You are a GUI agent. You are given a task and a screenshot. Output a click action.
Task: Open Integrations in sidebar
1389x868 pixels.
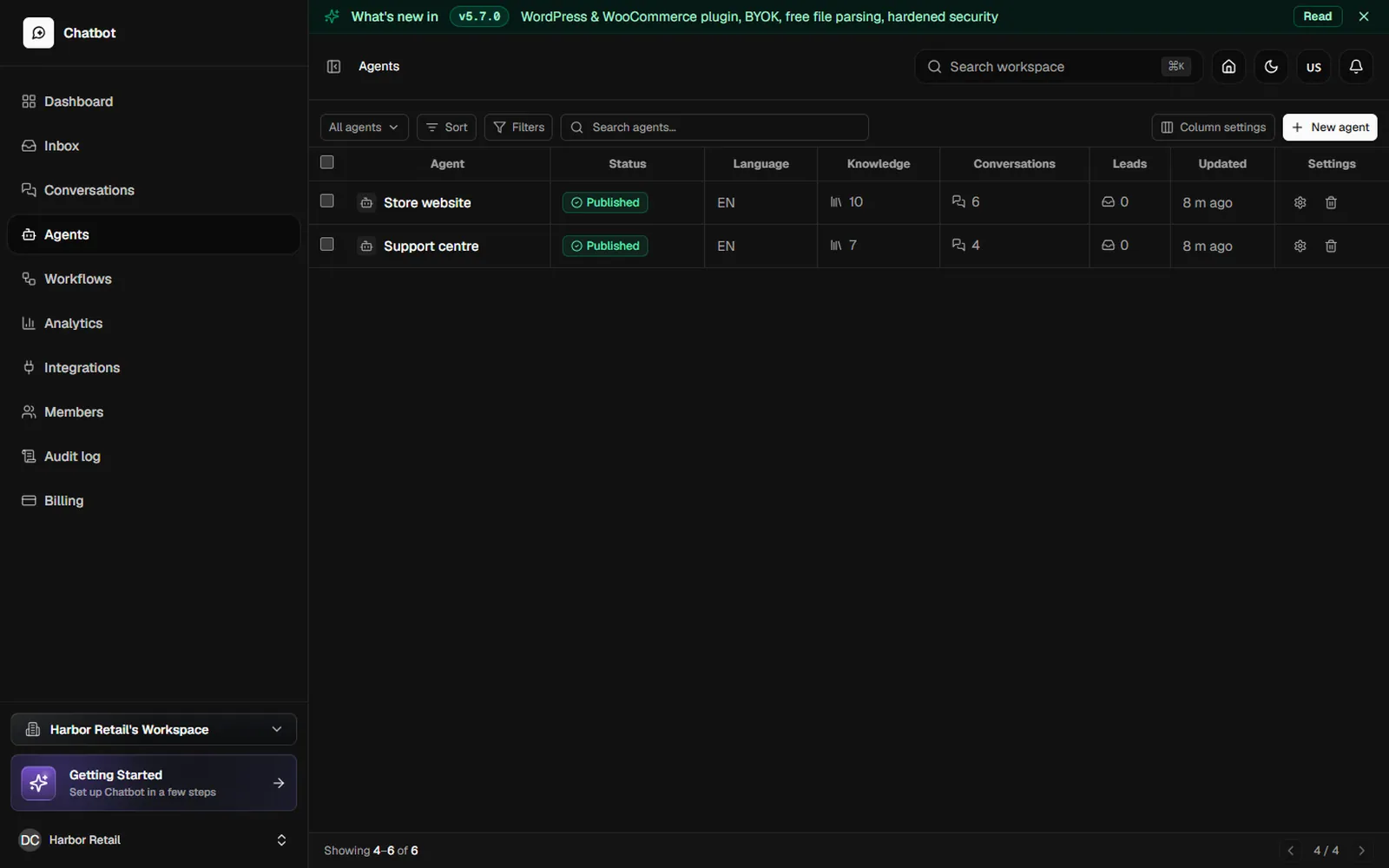click(154, 367)
